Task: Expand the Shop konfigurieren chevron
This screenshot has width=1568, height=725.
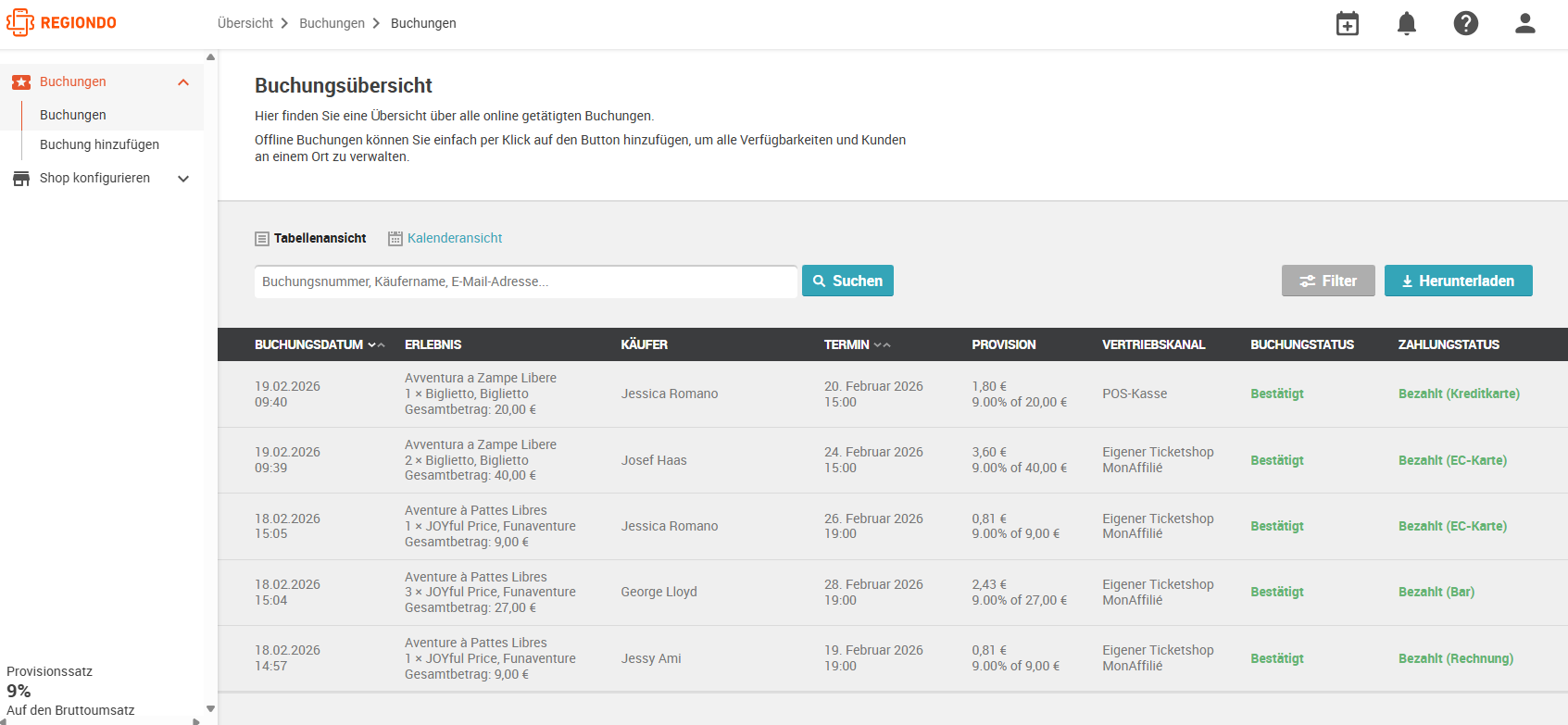Action: (x=183, y=179)
